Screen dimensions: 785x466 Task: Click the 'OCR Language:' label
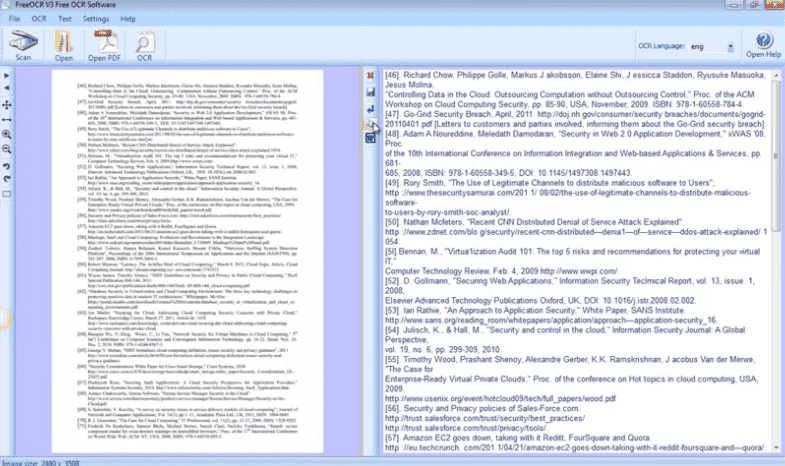click(661, 46)
